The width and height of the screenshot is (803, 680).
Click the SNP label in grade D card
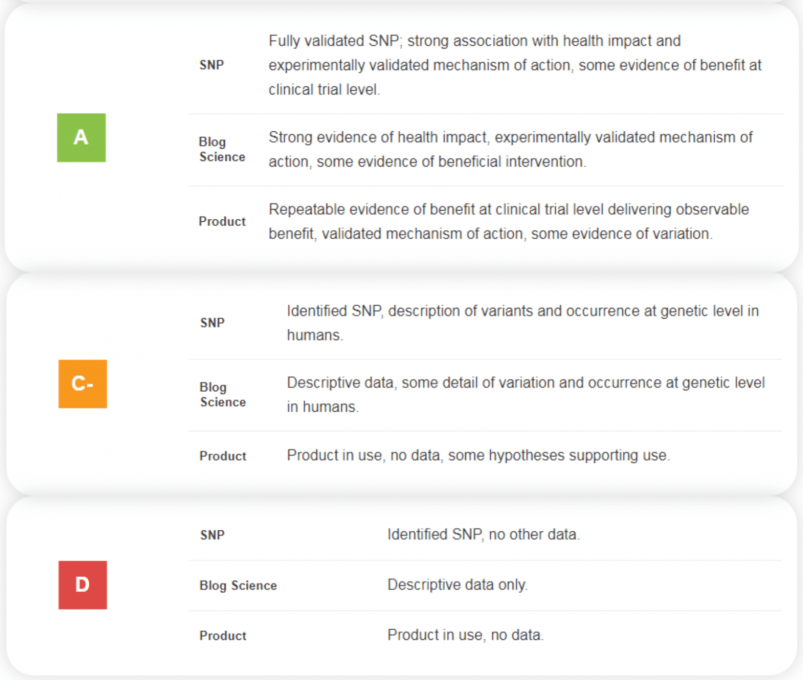(x=212, y=535)
